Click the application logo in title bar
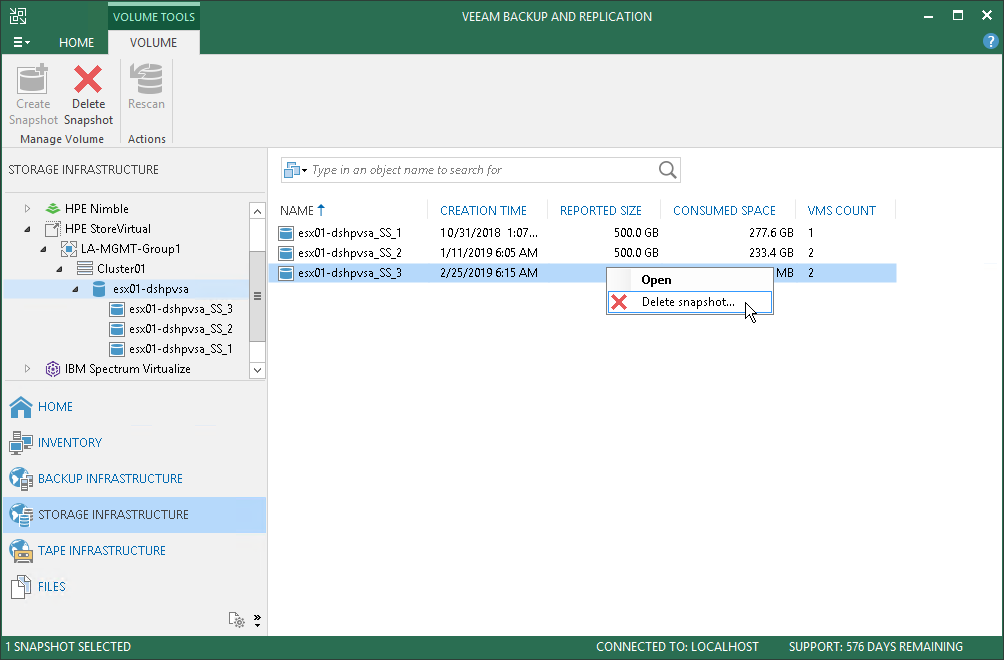This screenshot has width=1004, height=660. [x=18, y=16]
